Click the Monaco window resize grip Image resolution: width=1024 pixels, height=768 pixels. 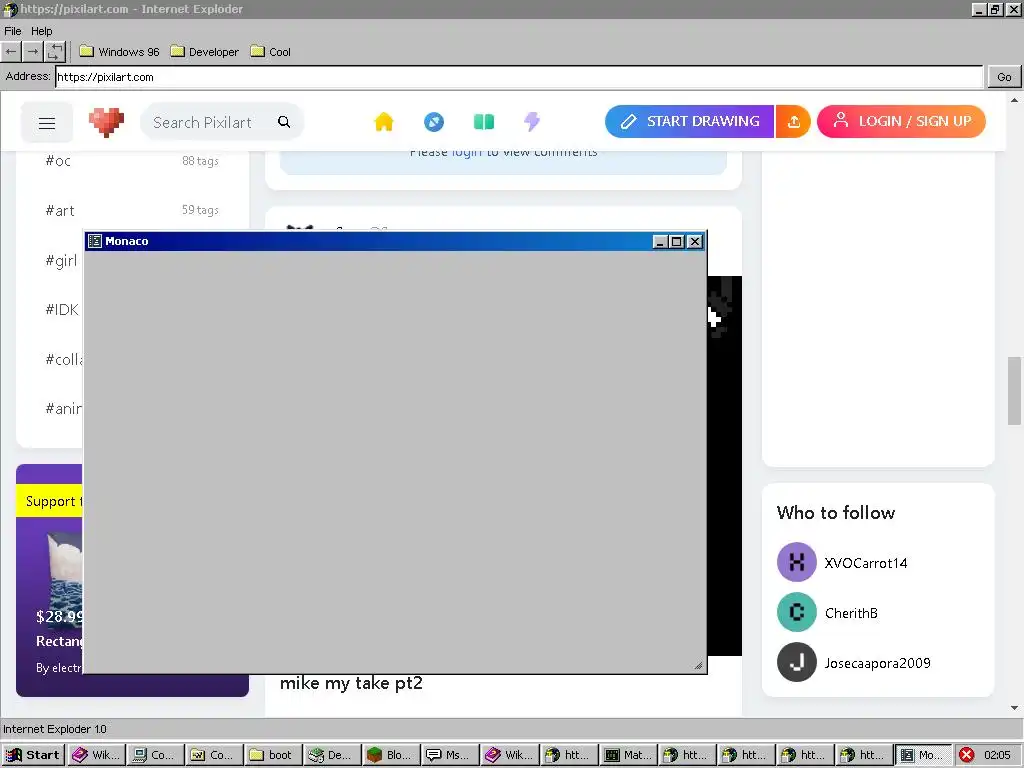coord(698,665)
